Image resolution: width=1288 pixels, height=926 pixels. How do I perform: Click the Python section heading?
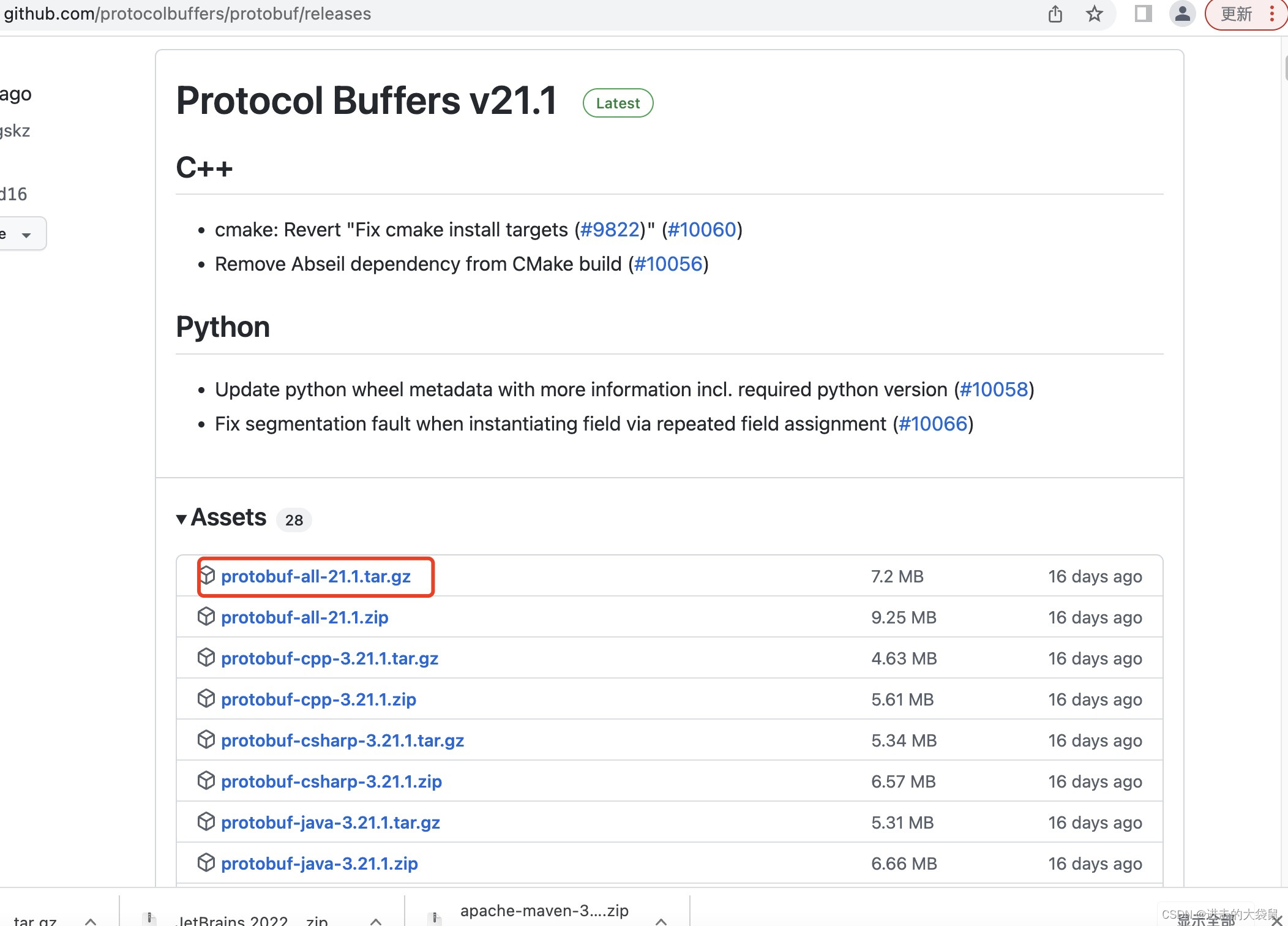tap(223, 327)
